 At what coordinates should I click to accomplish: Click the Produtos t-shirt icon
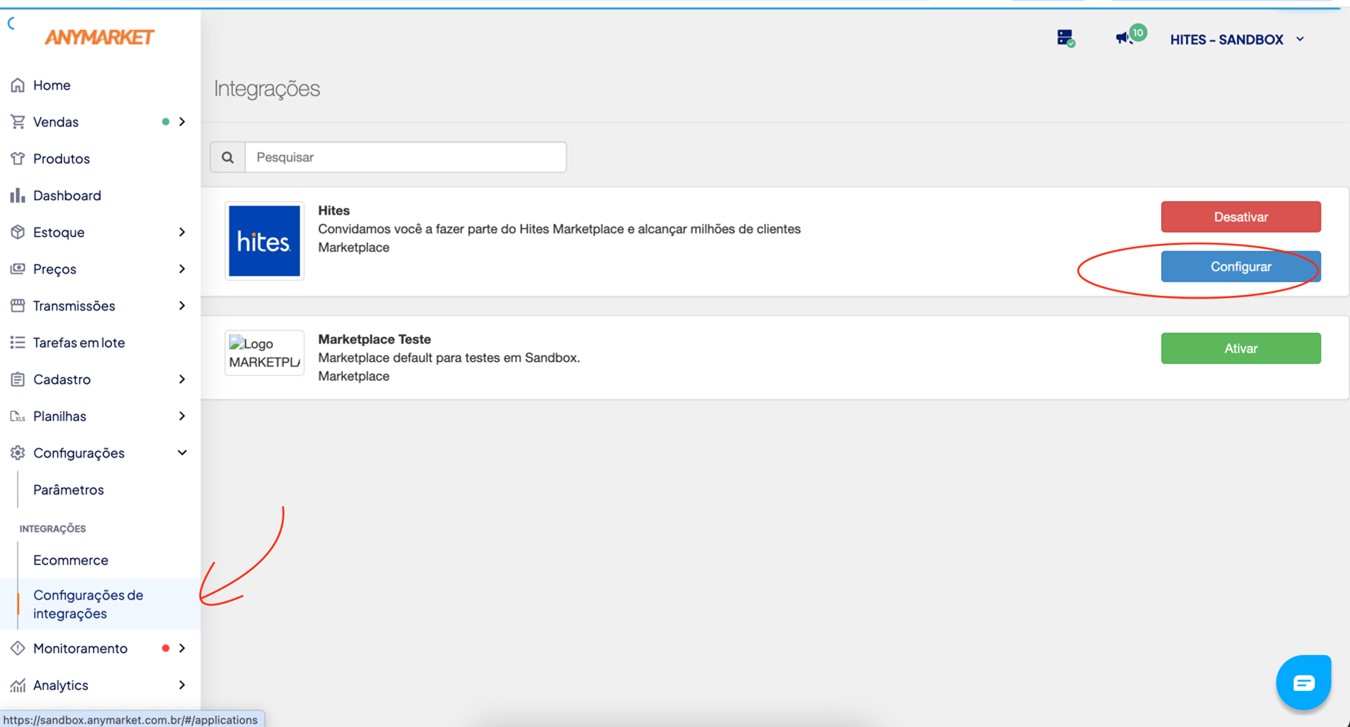coord(17,159)
